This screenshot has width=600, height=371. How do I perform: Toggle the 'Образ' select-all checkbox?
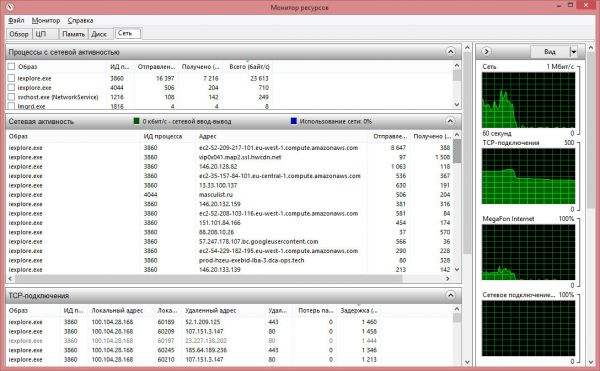11,67
